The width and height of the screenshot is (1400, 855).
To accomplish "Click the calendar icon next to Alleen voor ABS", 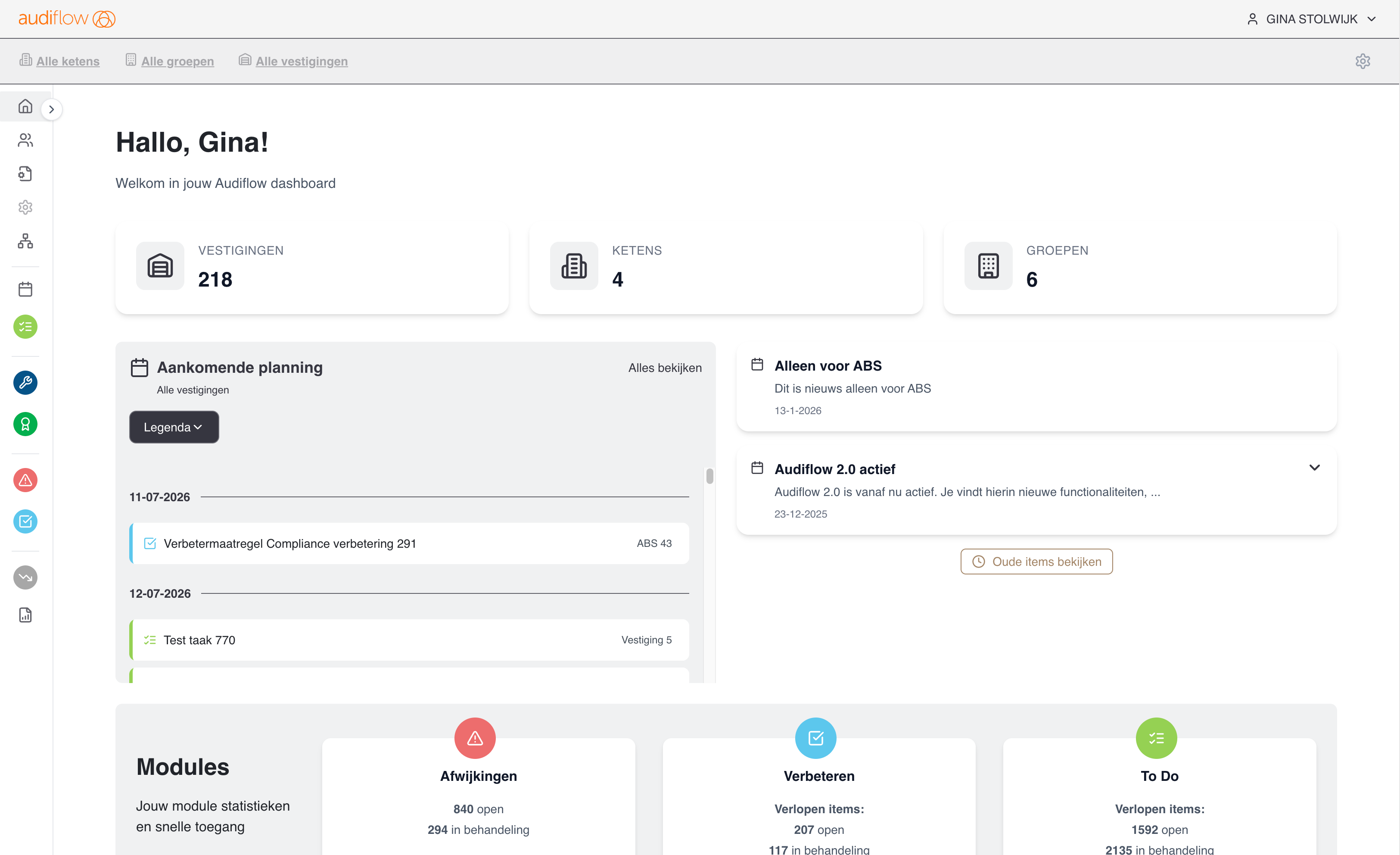I will [x=757, y=365].
